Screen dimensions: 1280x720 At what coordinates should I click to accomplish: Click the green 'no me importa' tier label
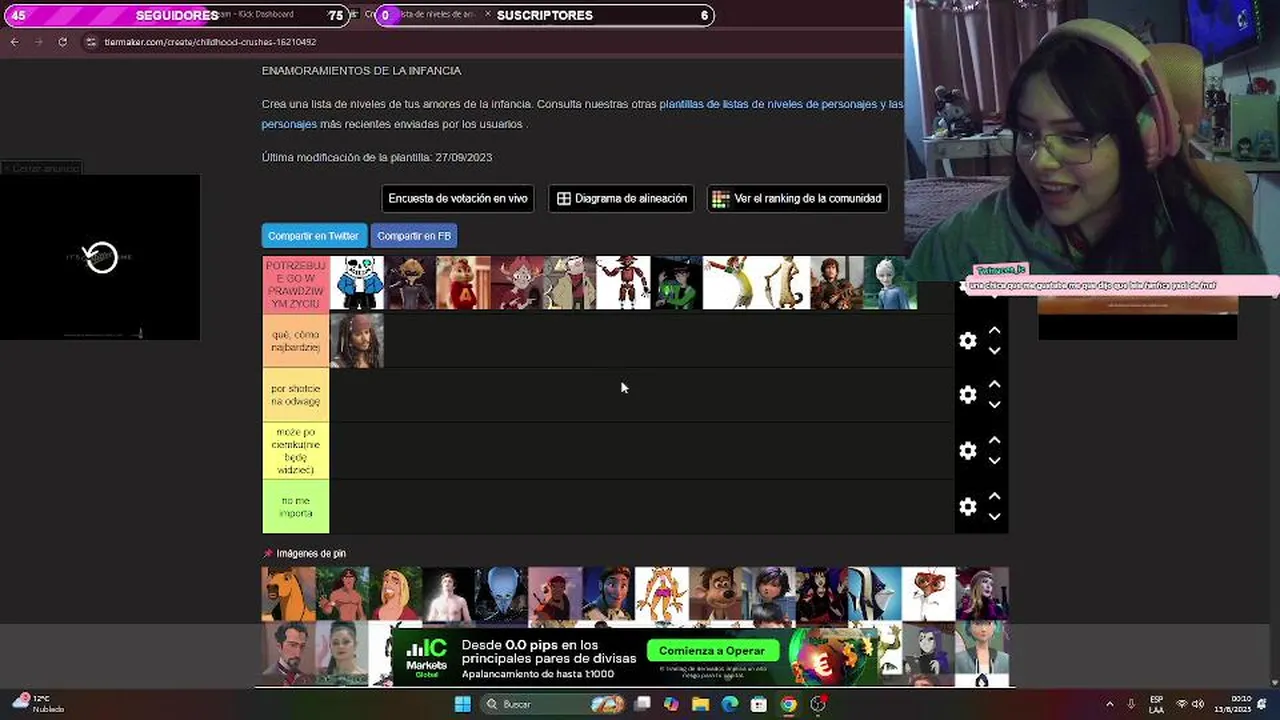point(295,507)
